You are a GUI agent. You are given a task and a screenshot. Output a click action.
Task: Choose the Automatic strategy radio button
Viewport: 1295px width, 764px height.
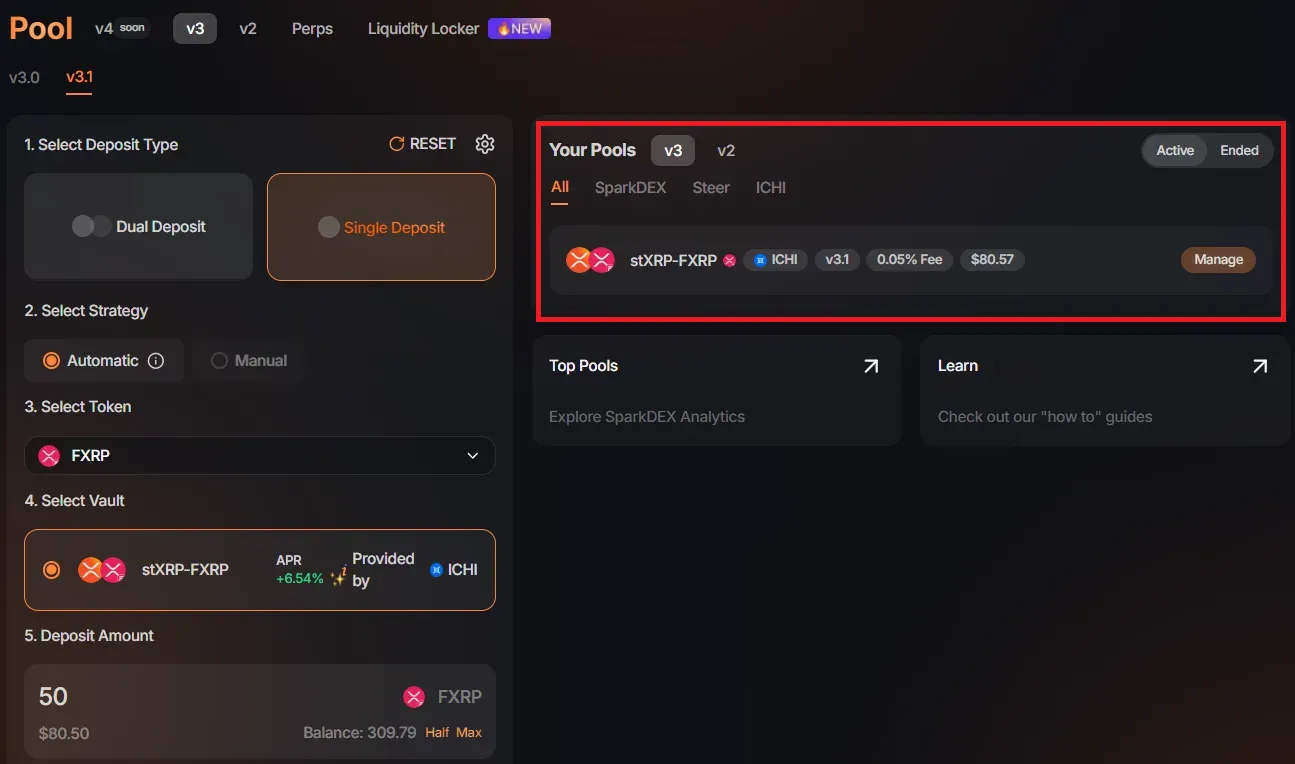coord(52,361)
